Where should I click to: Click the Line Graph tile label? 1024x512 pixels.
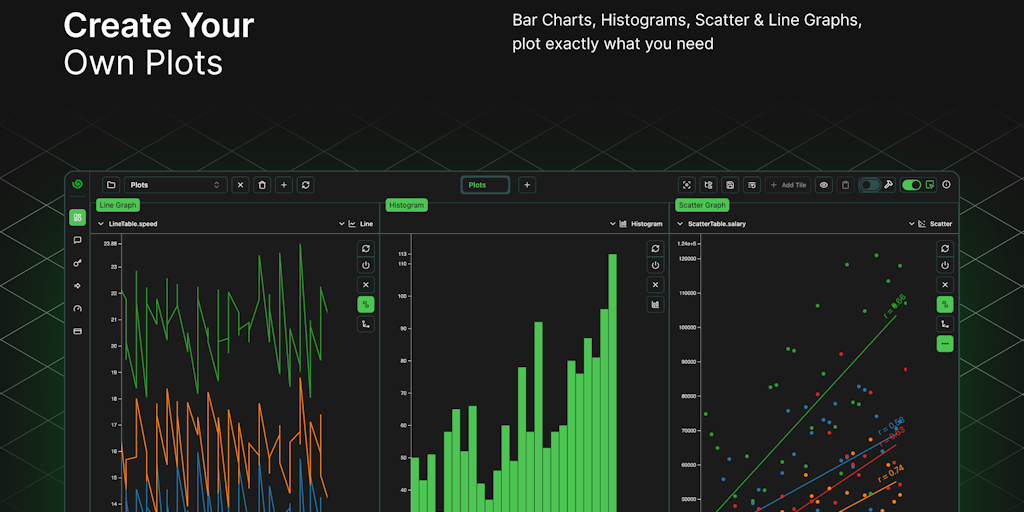tap(118, 205)
